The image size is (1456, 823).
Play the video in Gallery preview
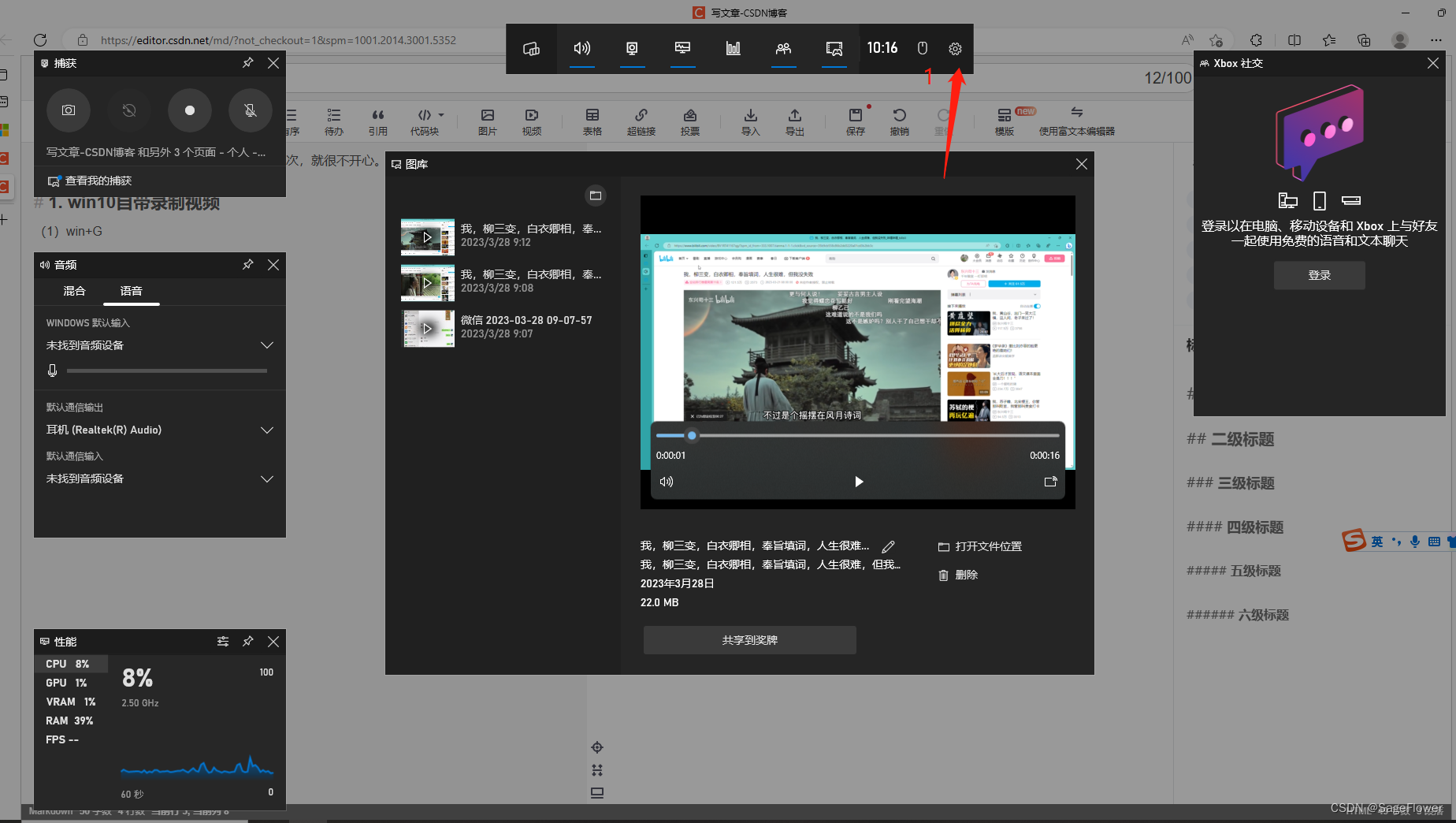pos(859,482)
